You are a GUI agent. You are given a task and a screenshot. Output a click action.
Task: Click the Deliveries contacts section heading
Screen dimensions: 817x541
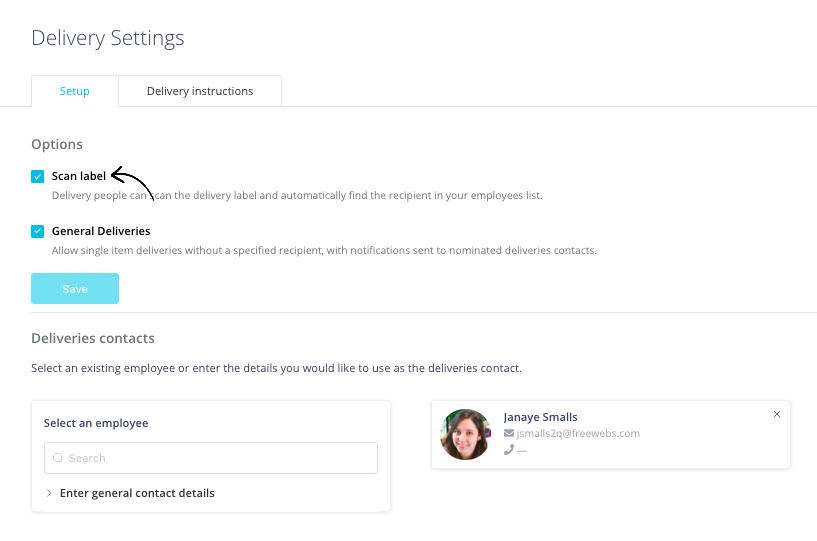[93, 338]
